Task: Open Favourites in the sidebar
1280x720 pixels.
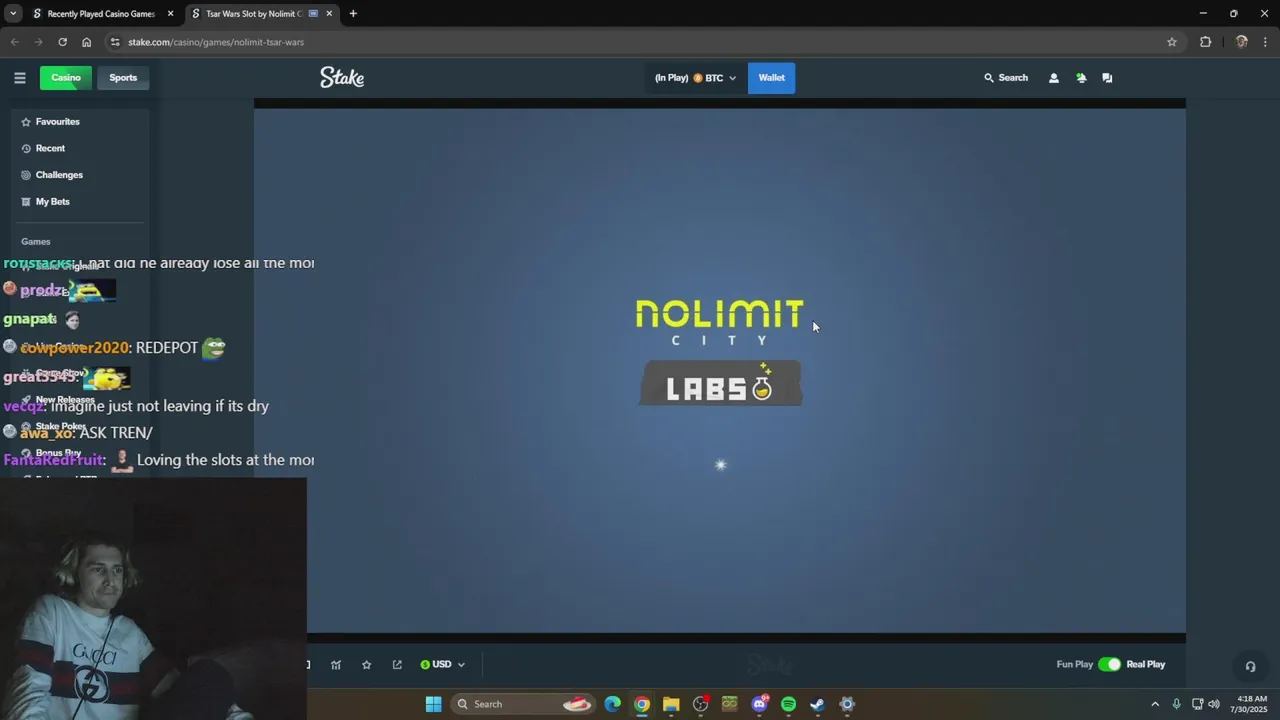Action: pyautogui.click(x=57, y=122)
